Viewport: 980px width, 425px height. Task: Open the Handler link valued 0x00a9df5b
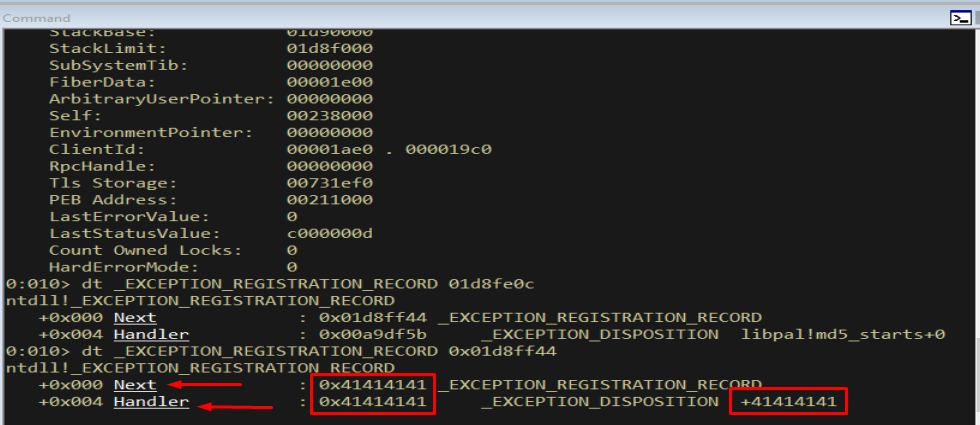151,334
